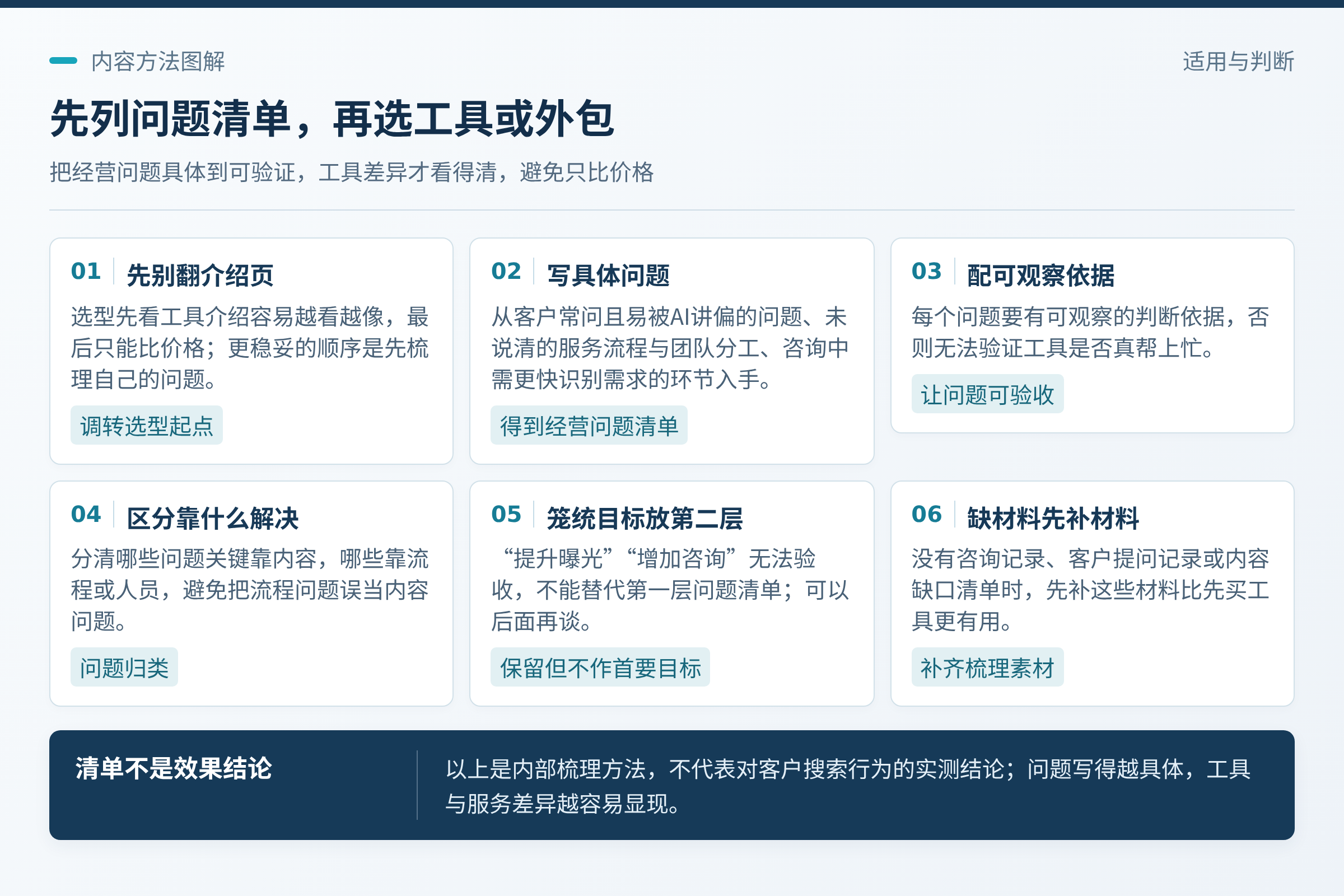Click the number '01' on the first card
The width and height of the screenshot is (1344, 896).
click(x=86, y=272)
